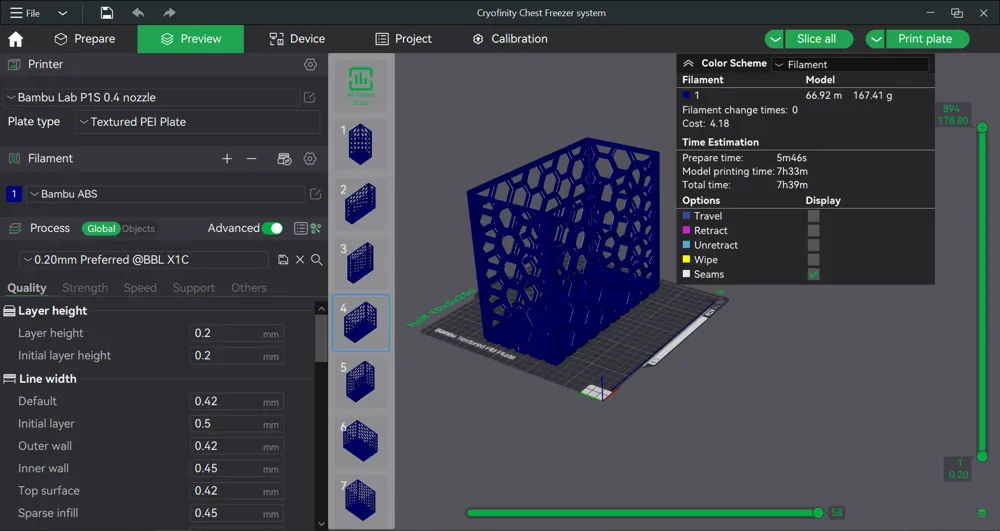Image resolution: width=1000 pixels, height=531 pixels.
Task: Click the top handle of vertical layer slider
Action: pyautogui.click(x=982, y=127)
